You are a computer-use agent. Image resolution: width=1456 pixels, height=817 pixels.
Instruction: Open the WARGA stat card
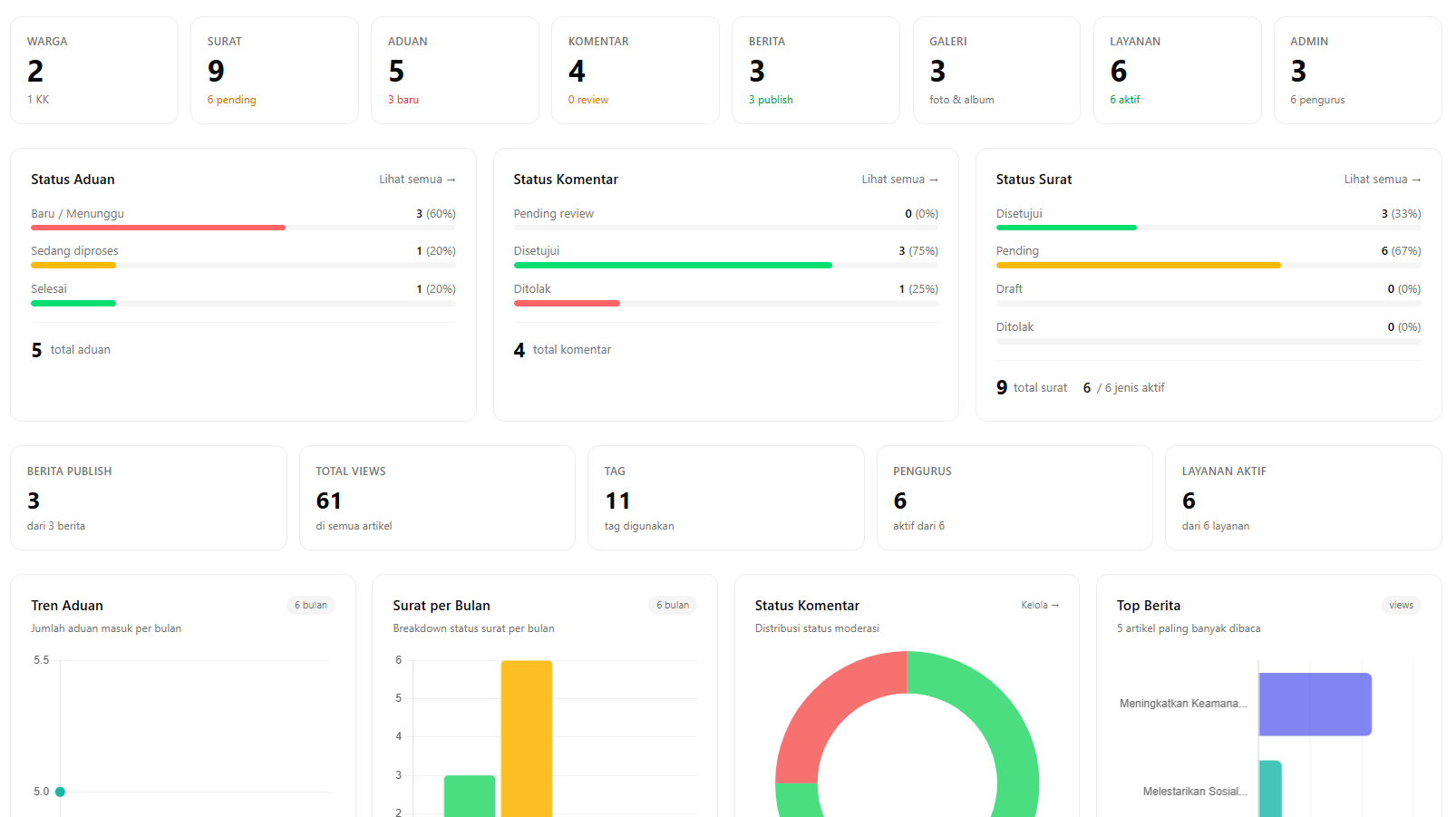click(x=94, y=70)
